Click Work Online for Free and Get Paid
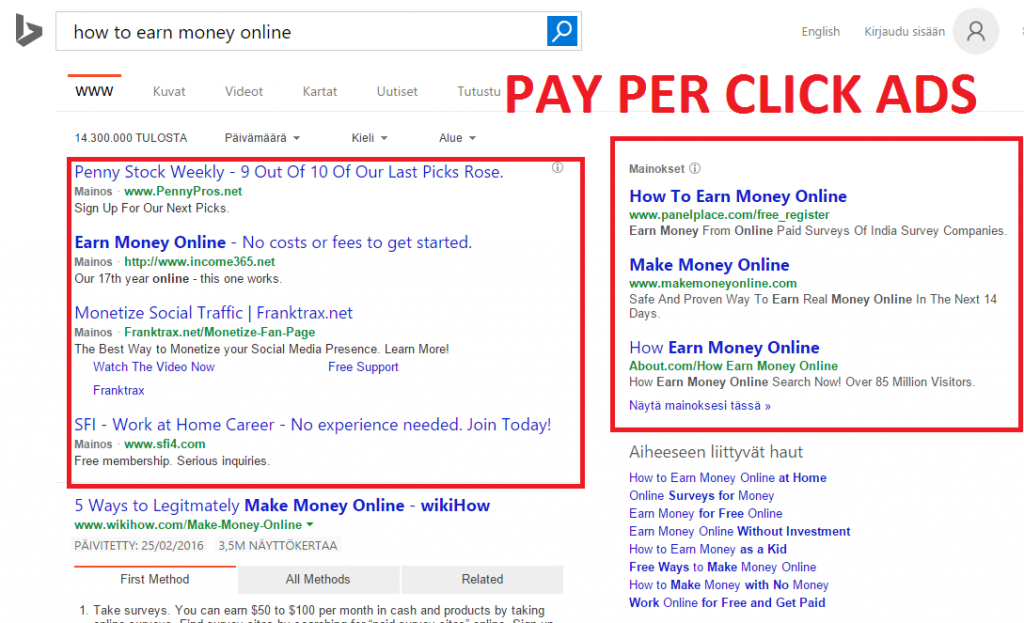 tap(727, 603)
